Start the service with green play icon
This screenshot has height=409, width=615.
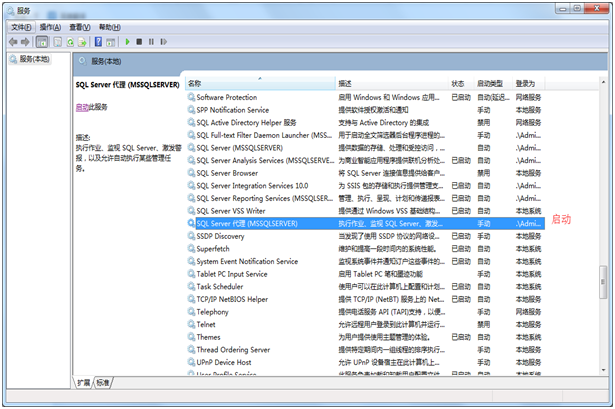point(127,42)
